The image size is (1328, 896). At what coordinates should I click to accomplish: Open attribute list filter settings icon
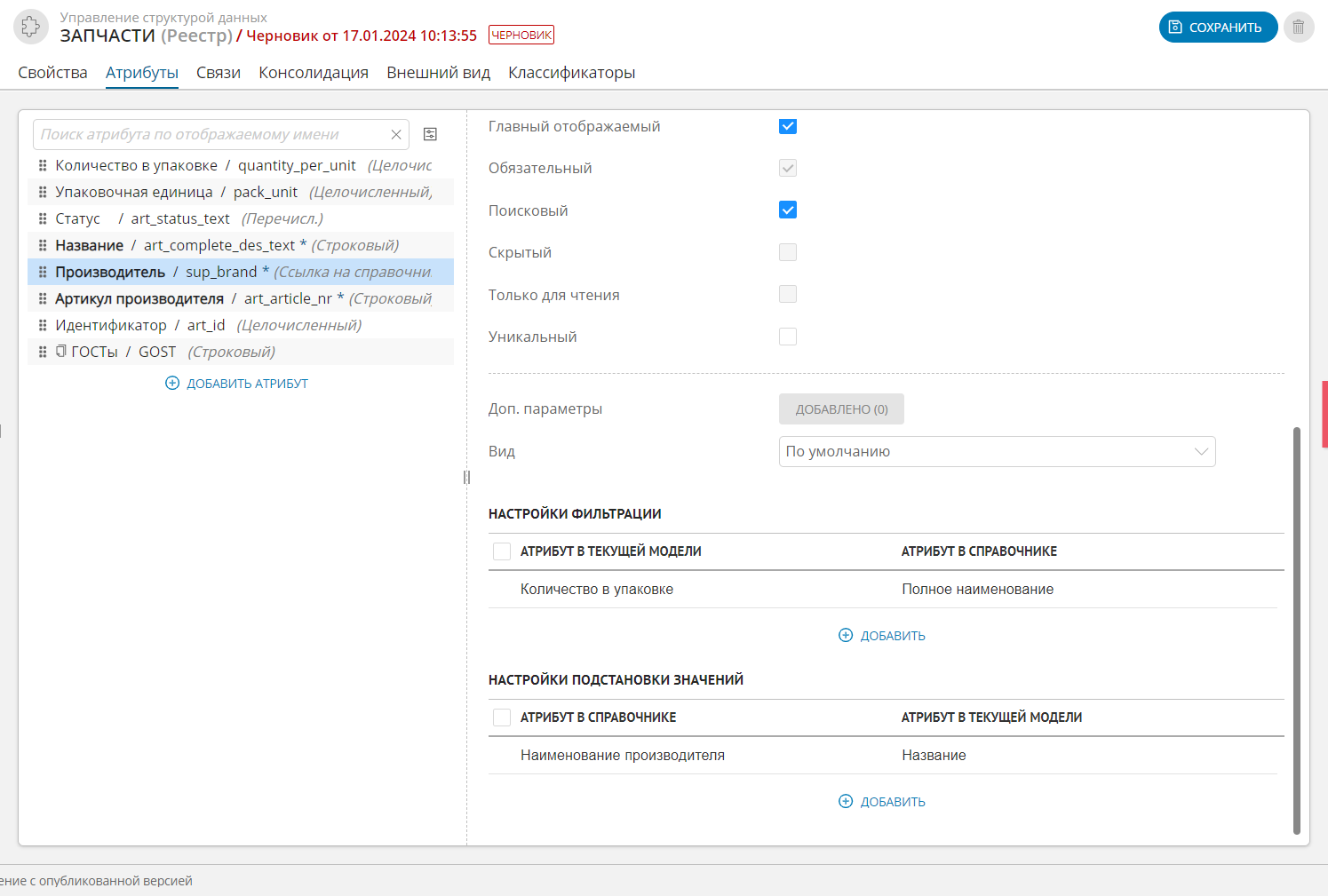(x=430, y=134)
